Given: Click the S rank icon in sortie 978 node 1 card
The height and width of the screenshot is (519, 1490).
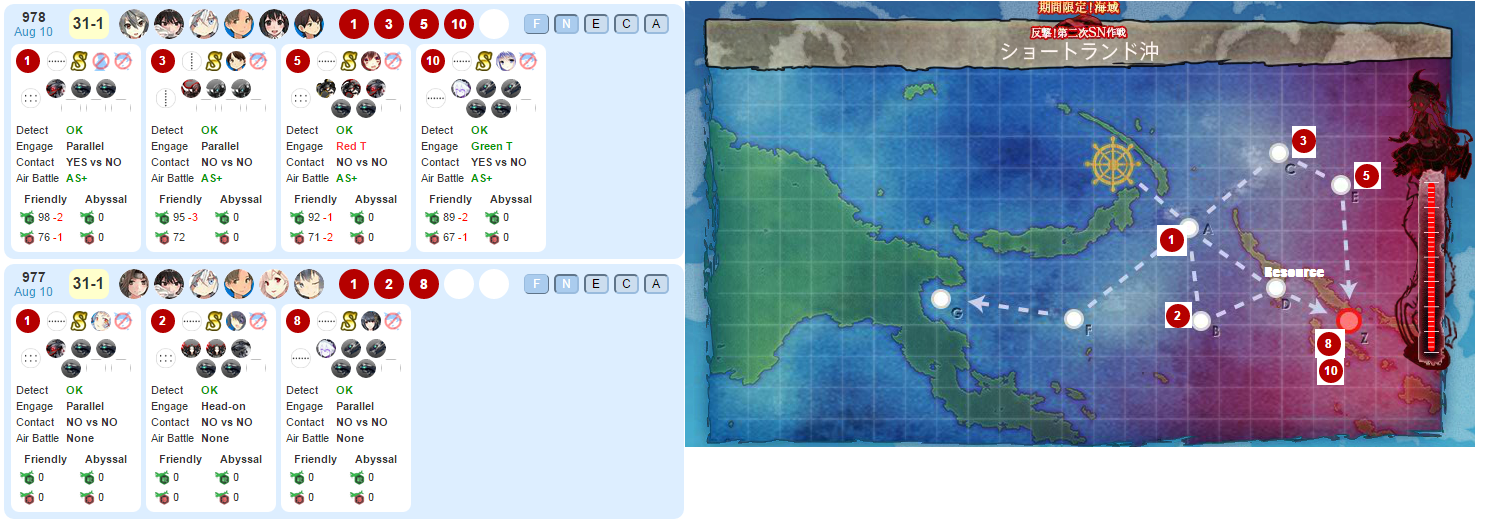Looking at the screenshot, I should pos(79,62).
